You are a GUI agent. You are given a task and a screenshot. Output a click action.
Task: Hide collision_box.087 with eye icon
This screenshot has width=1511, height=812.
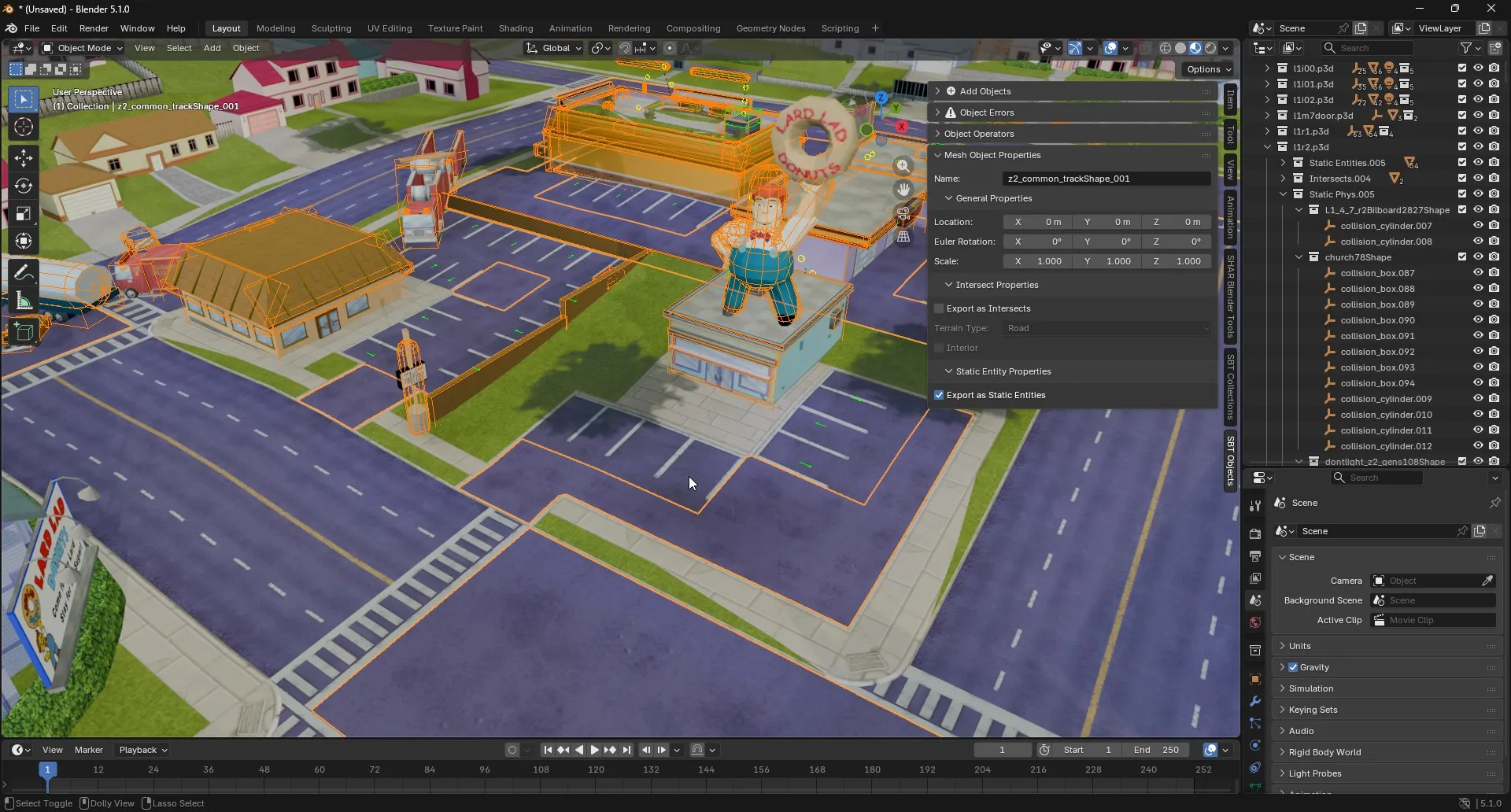(1478, 273)
